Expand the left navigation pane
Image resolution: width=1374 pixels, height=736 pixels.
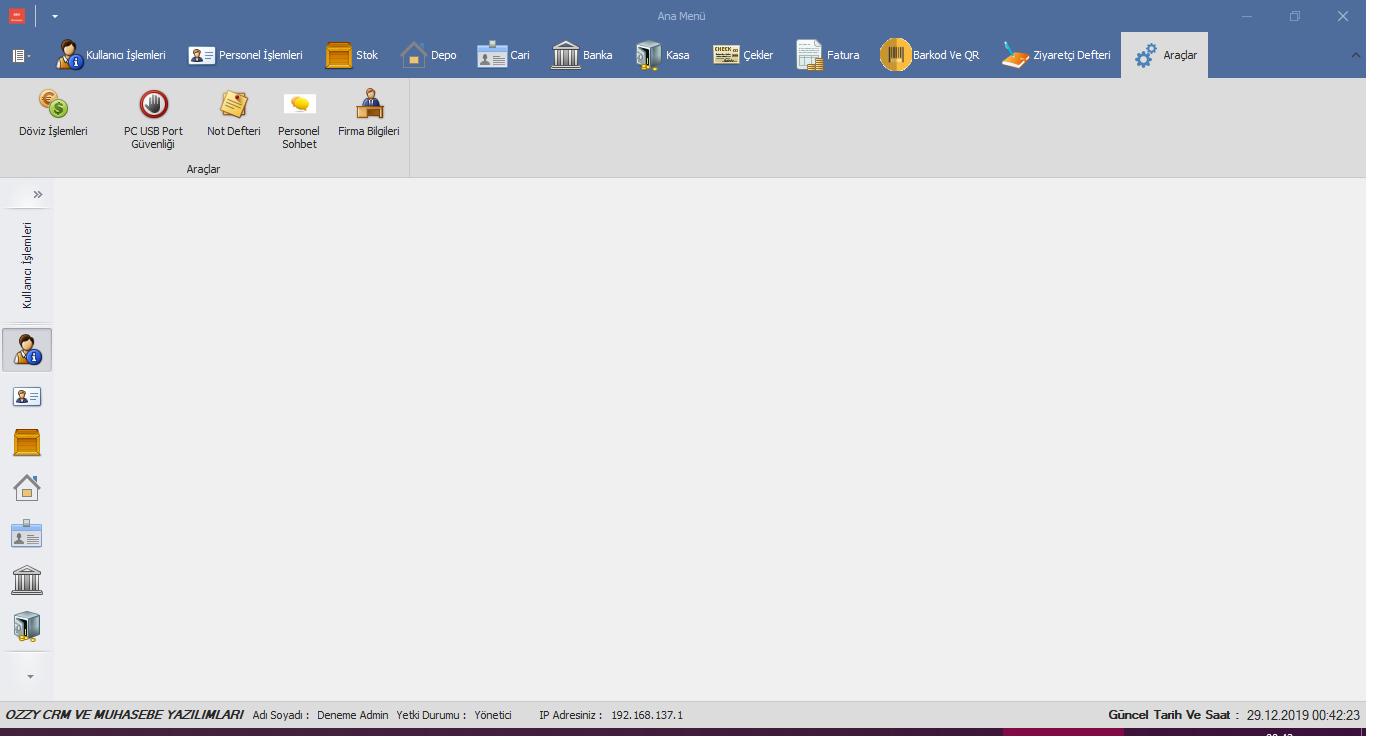[x=38, y=194]
